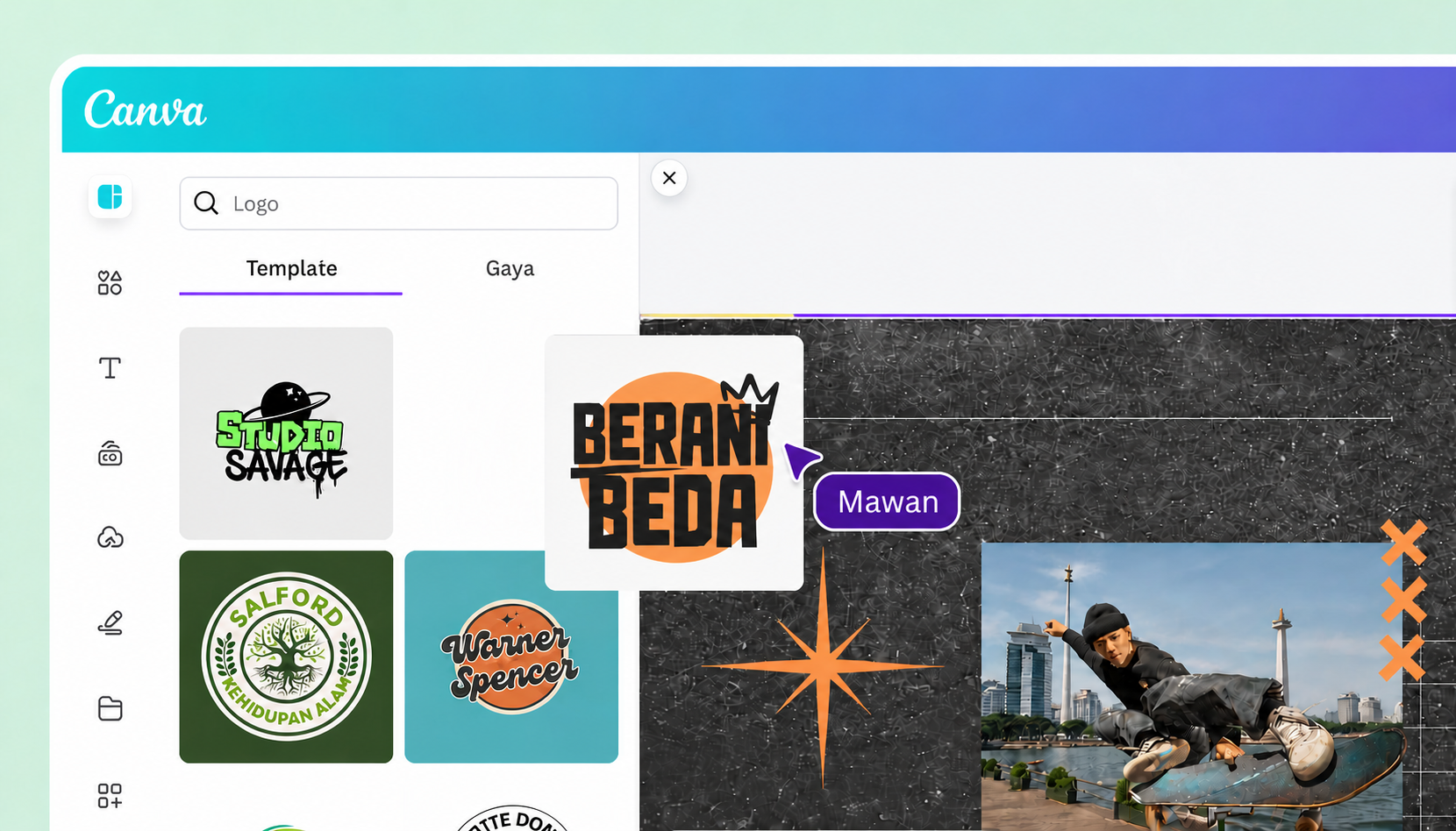Open the Uploads cloud icon
The image size is (1456, 831).
110,536
